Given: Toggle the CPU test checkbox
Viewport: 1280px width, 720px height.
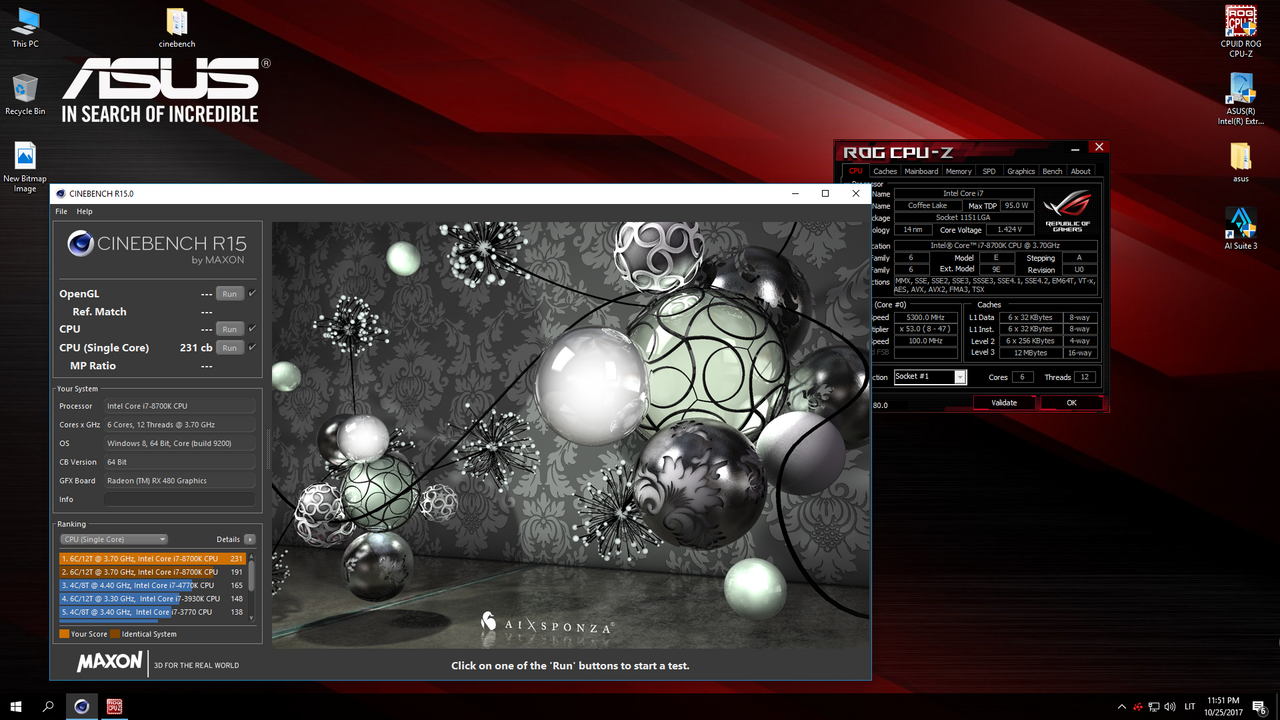Looking at the screenshot, I should coord(252,328).
